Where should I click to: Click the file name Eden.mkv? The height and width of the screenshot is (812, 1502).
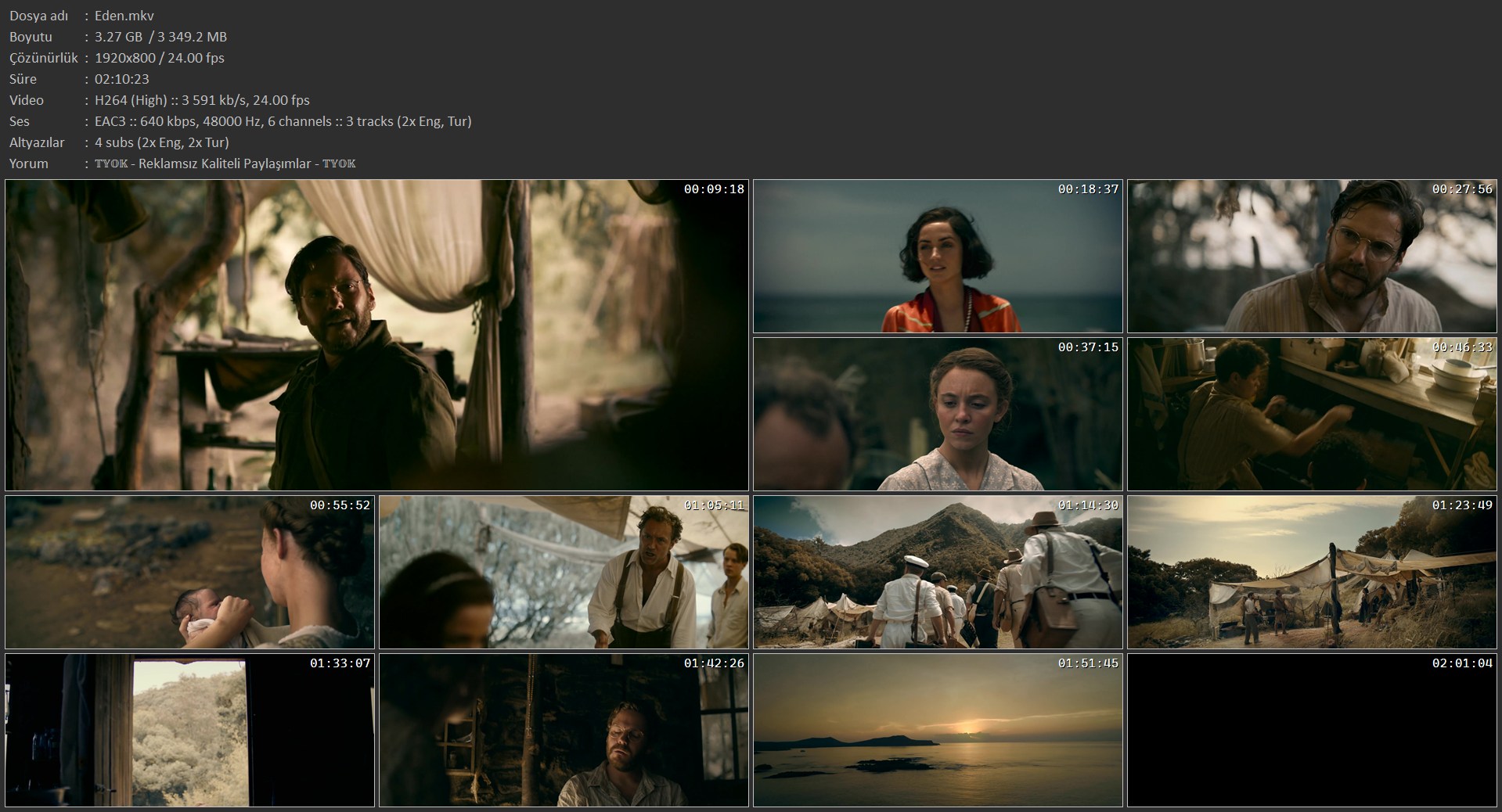pyautogui.click(x=124, y=16)
